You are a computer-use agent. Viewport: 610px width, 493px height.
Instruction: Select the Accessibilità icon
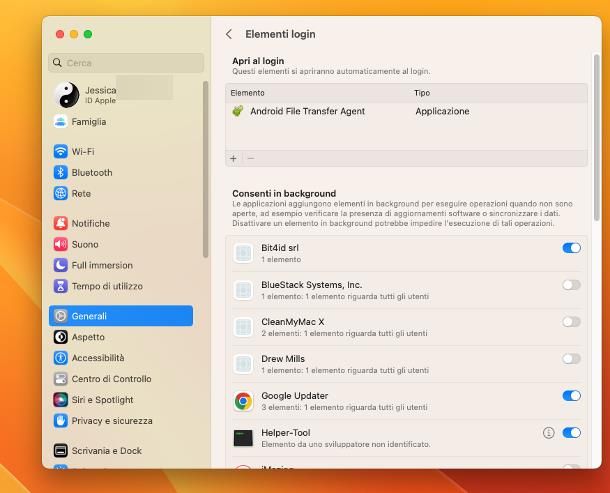[x=60, y=358]
